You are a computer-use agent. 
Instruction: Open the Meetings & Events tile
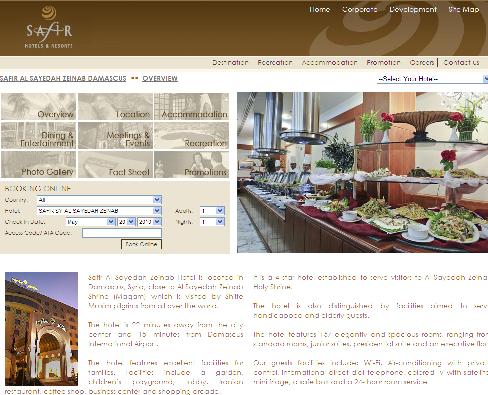pyautogui.click(x=115, y=135)
